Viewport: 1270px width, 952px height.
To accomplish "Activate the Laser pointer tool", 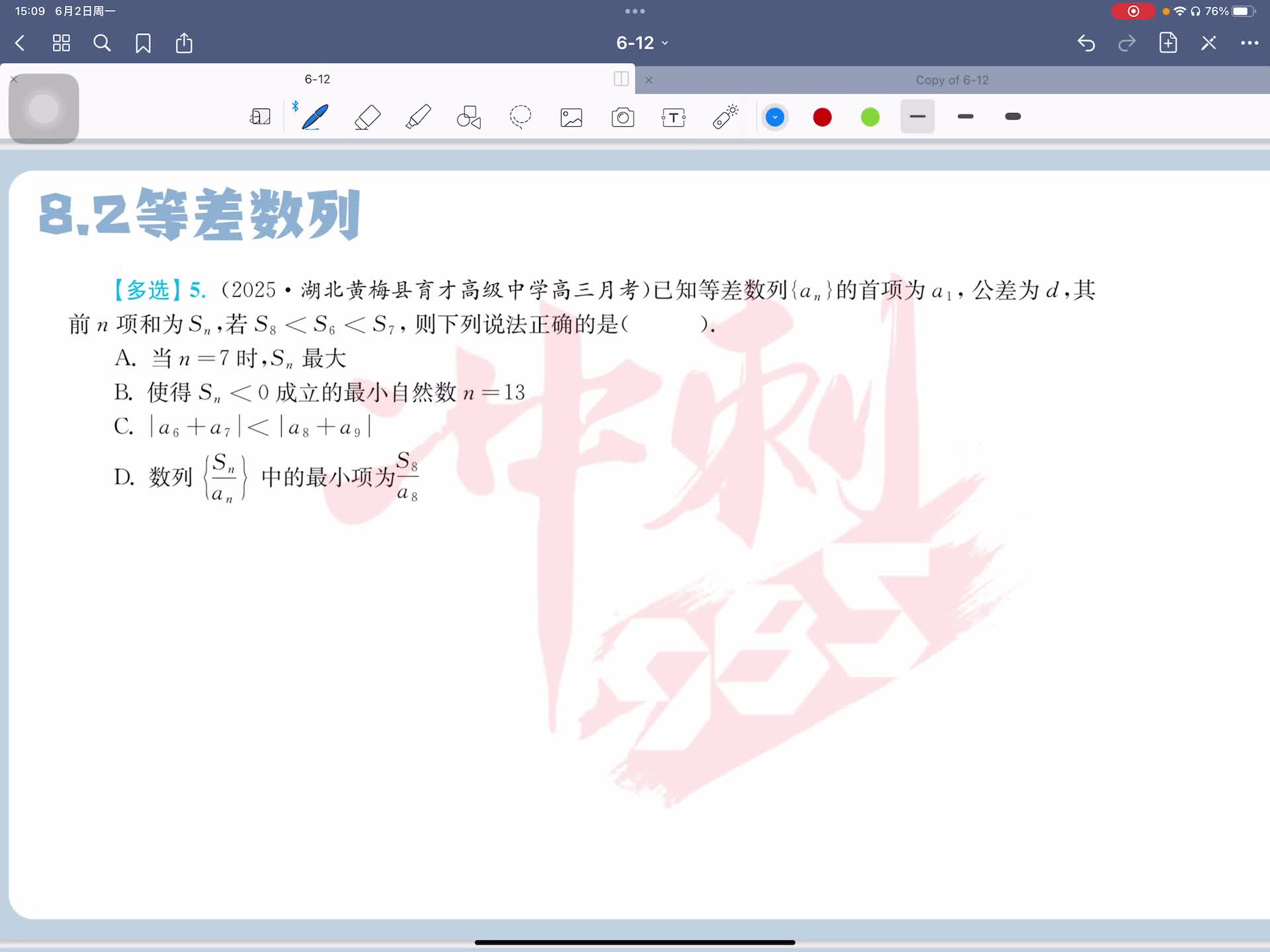I will coord(725,117).
